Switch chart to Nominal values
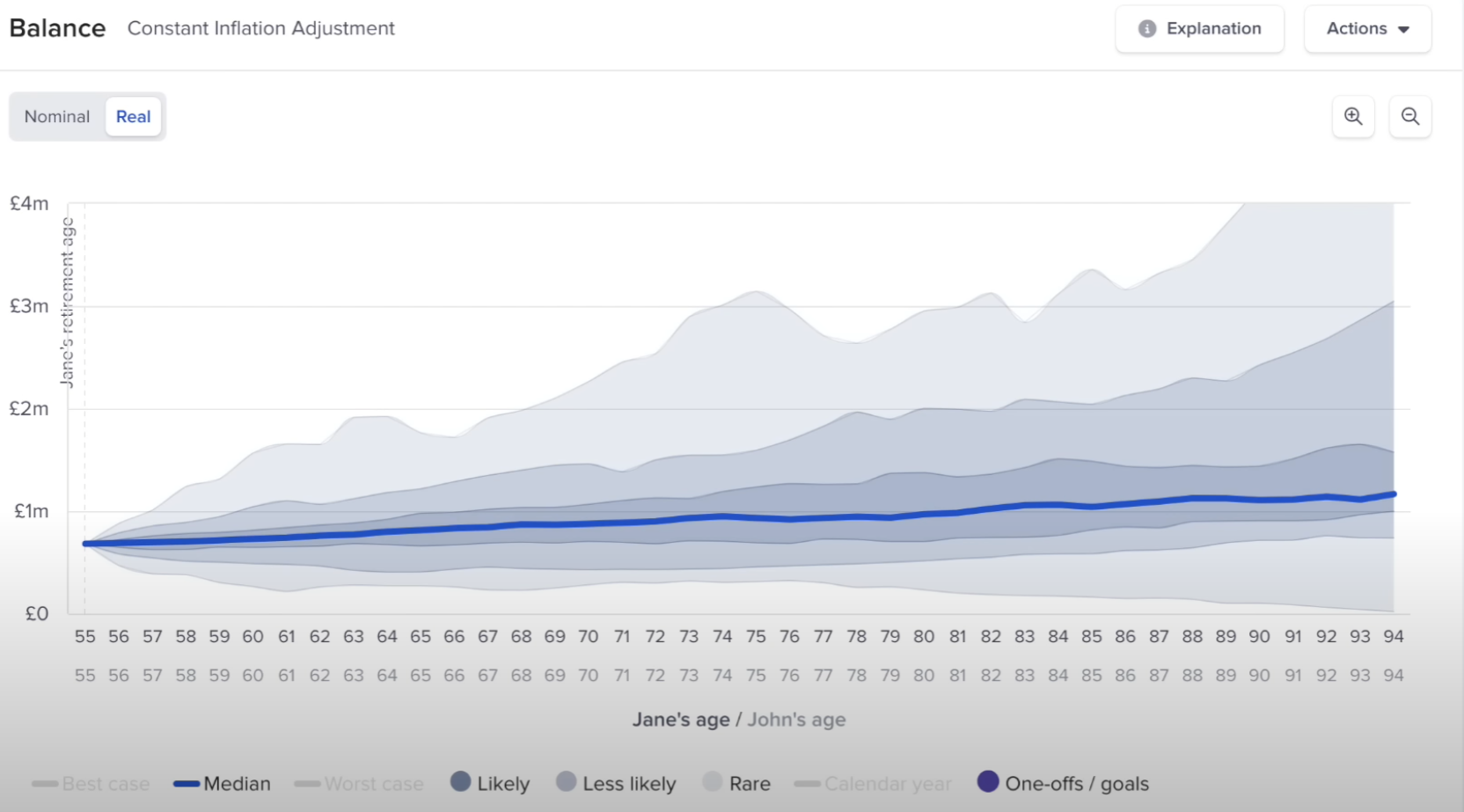Viewport: 1464px width, 812px height. (x=57, y=117)
